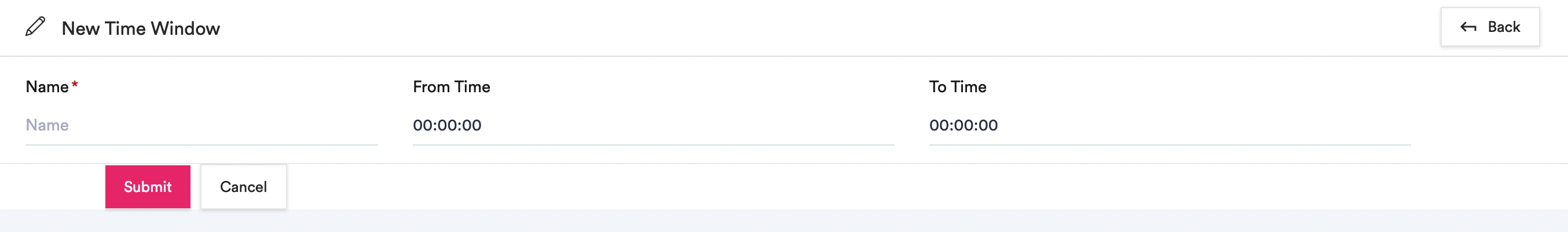Select the minutes segment of From Time

click(x=448, y=125)
